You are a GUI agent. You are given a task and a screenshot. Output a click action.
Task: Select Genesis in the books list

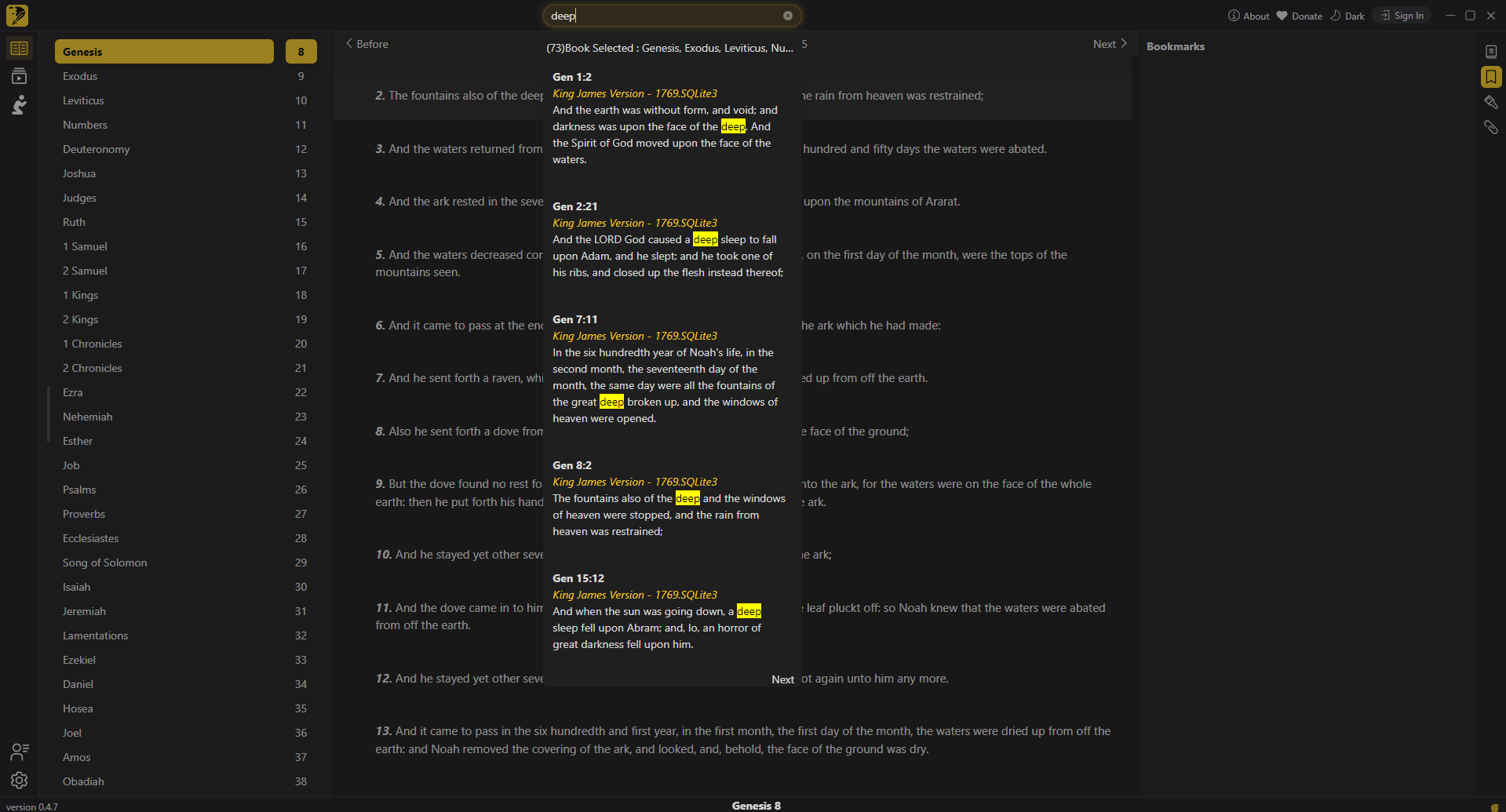point(164,52)
